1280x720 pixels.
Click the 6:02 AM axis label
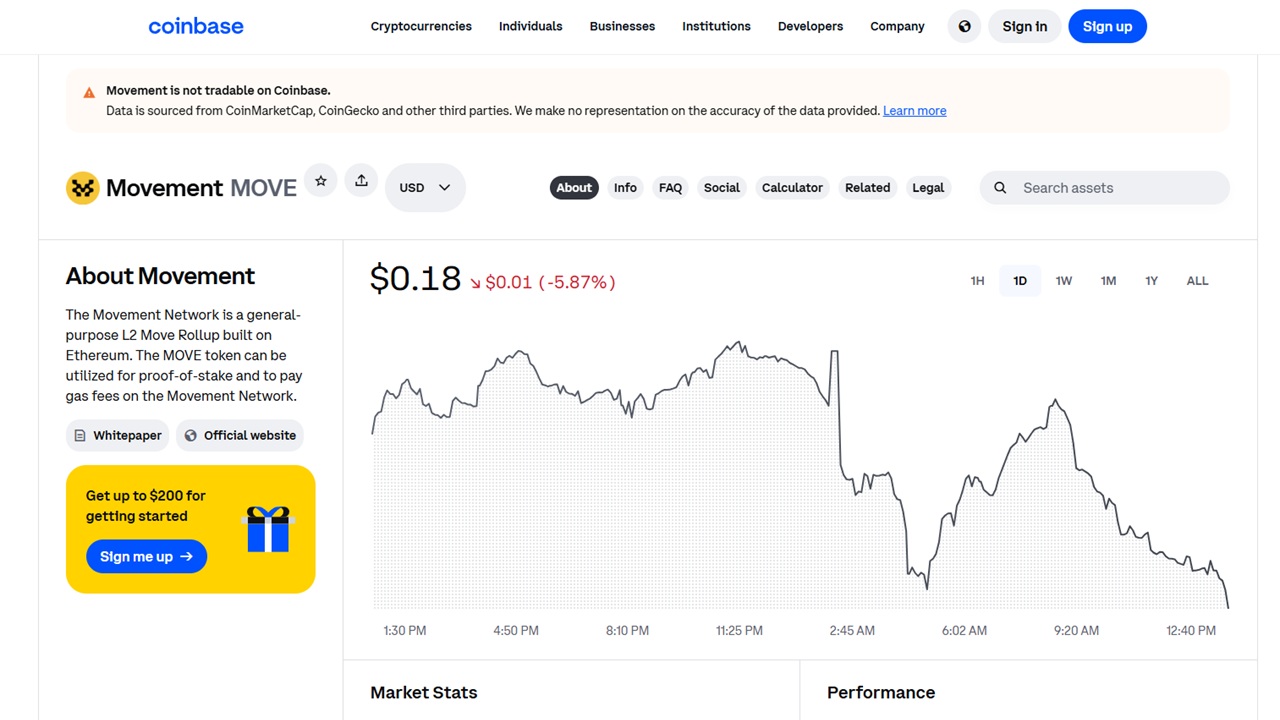tap(964, 631)
